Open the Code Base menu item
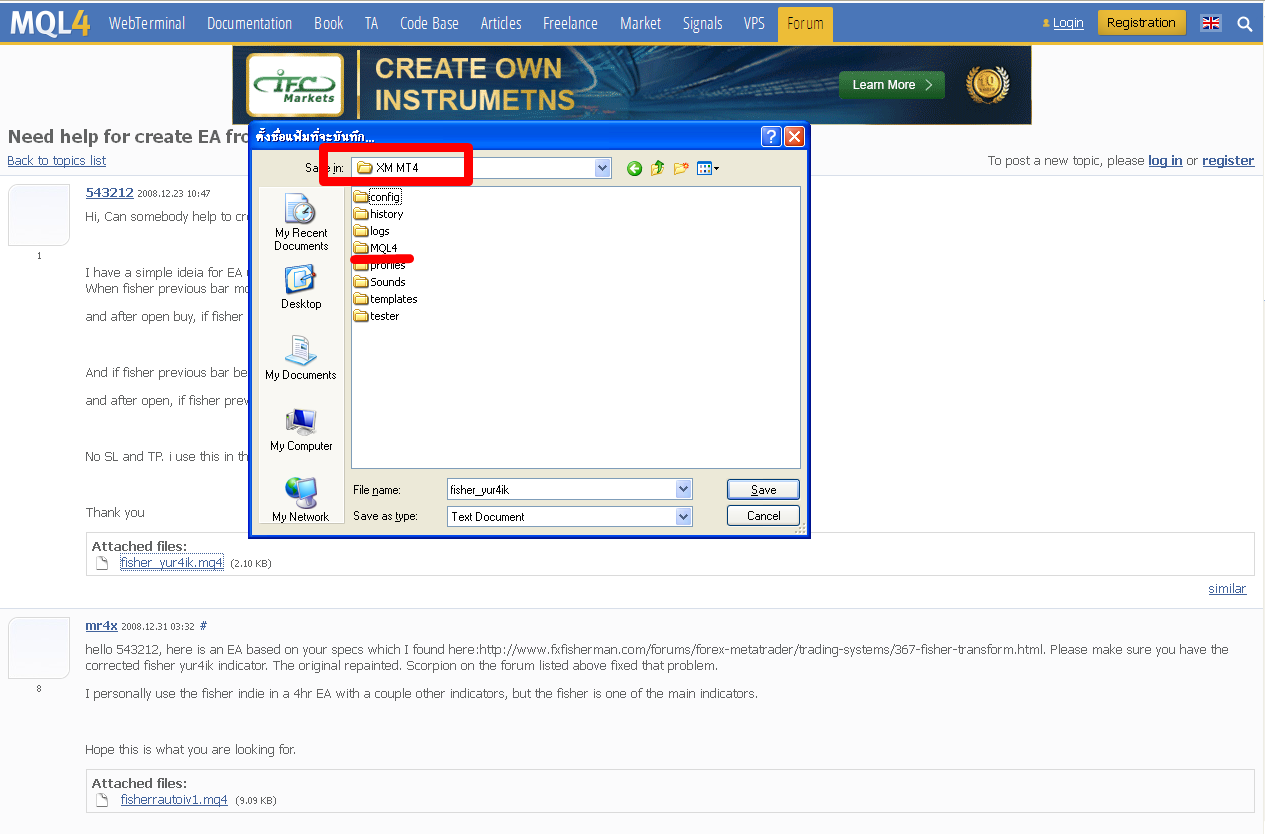 tap(429, 23)
